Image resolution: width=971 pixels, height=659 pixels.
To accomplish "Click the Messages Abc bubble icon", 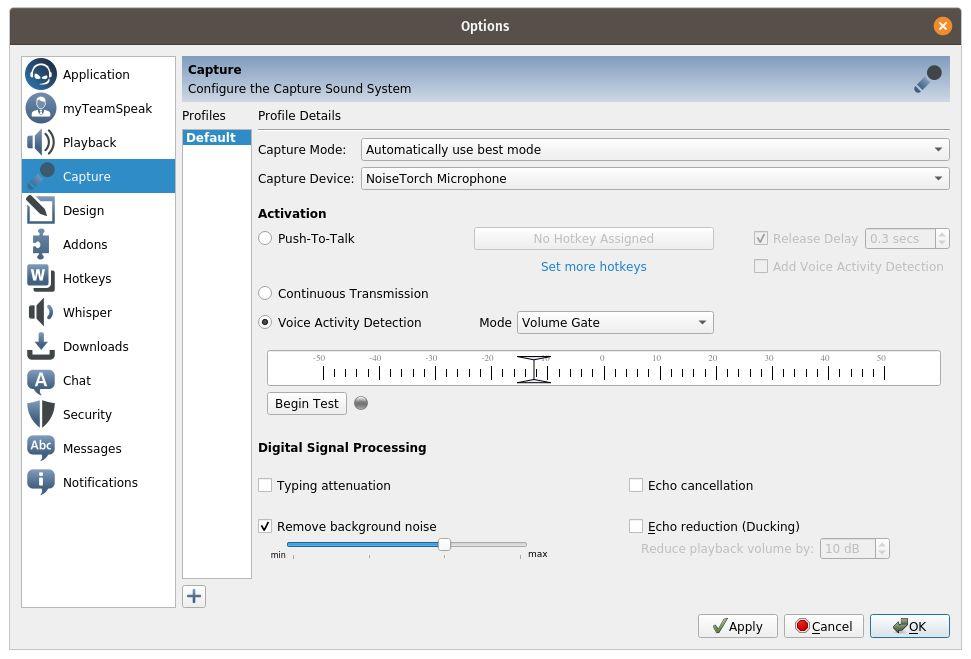I will coord(41,448).
